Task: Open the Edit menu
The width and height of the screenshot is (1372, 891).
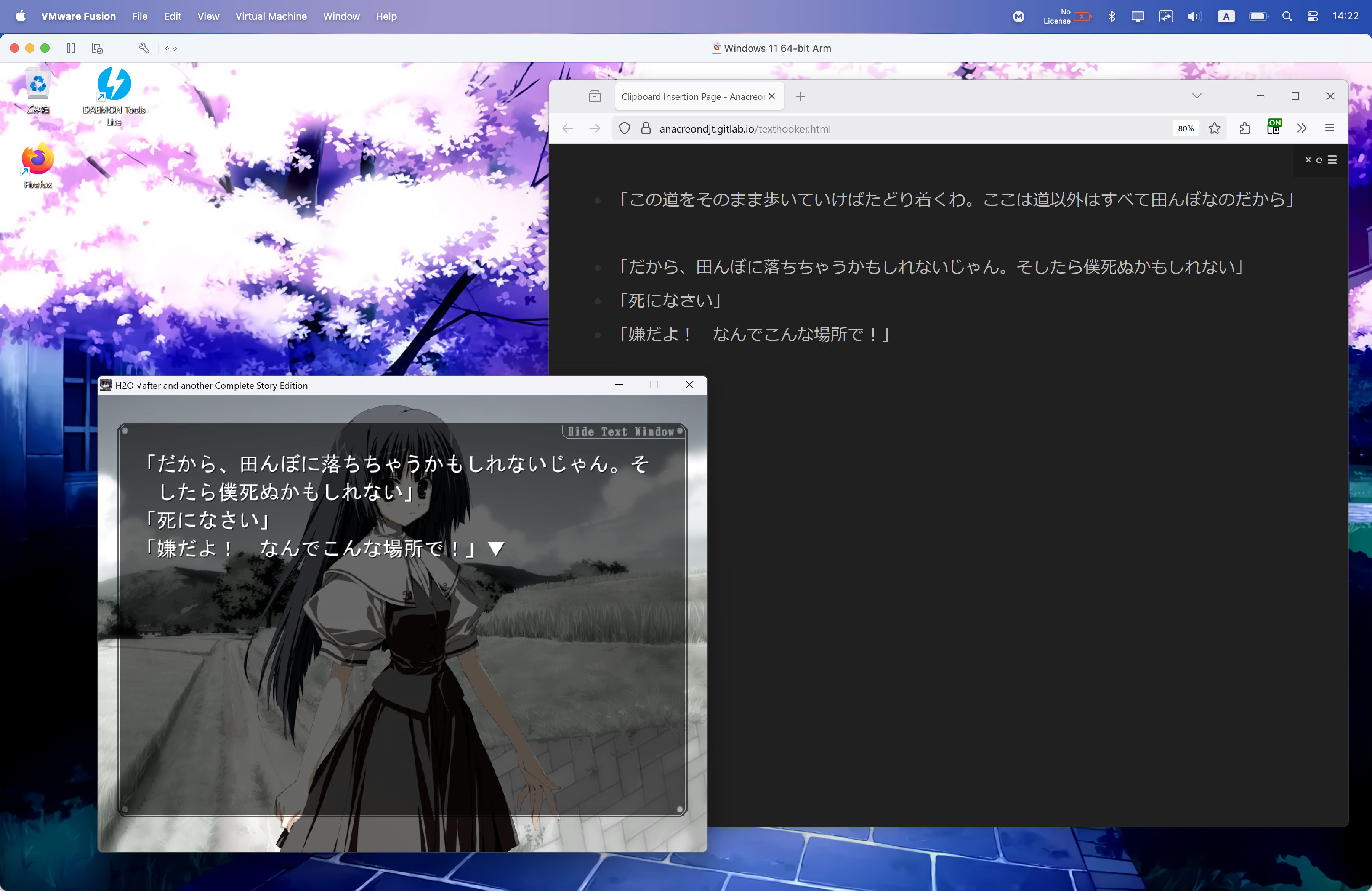Action: (x=172, y=16)
